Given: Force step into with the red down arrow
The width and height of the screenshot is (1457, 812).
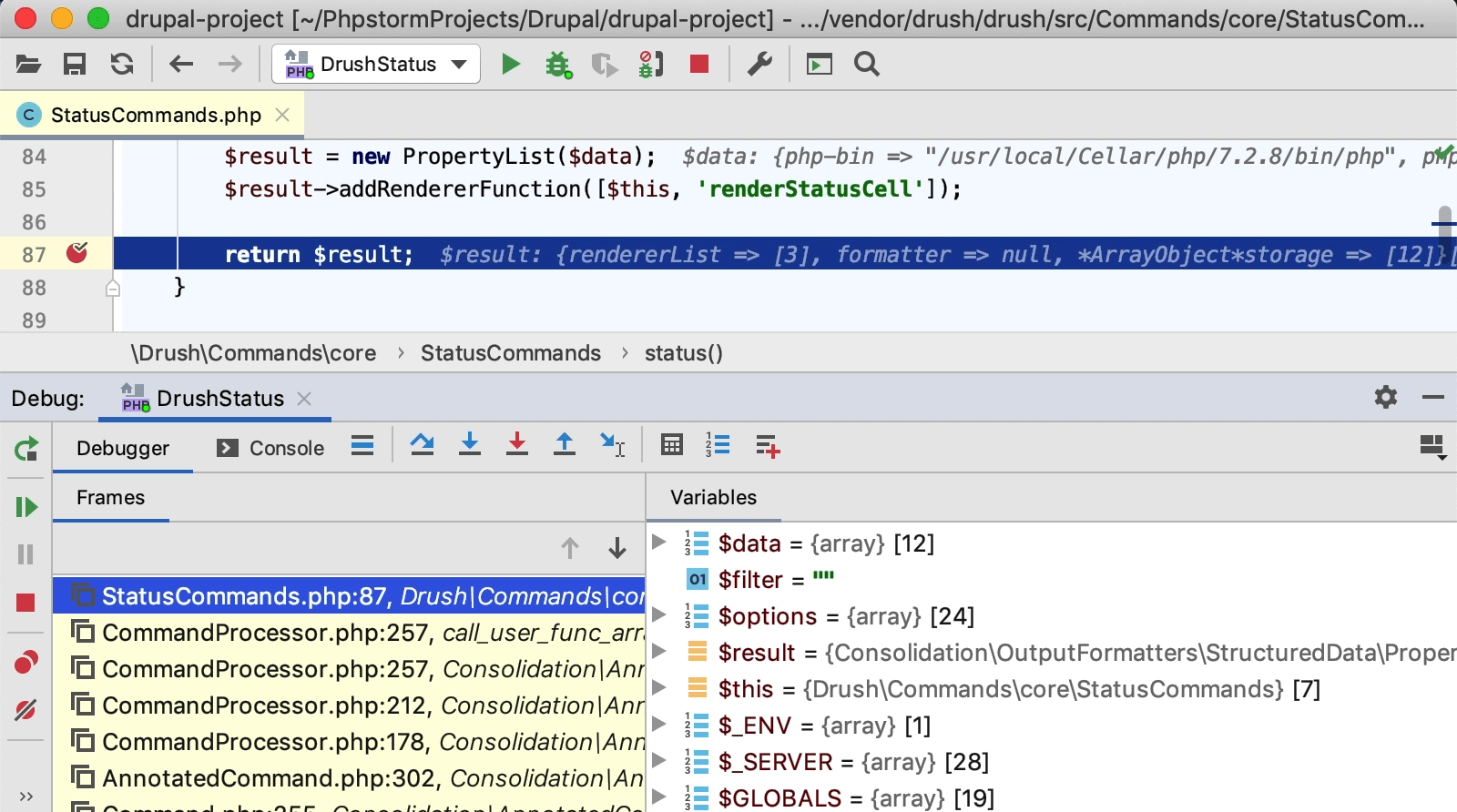Looking at the screenshot, I should click(517, 445).
